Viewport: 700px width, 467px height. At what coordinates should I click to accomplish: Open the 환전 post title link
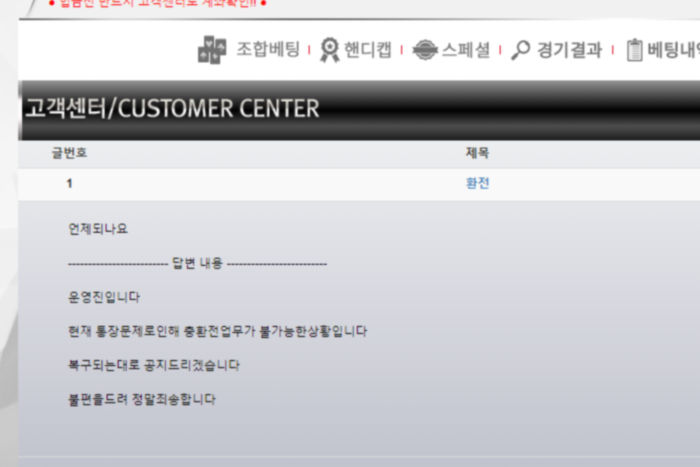click(478, 183)
